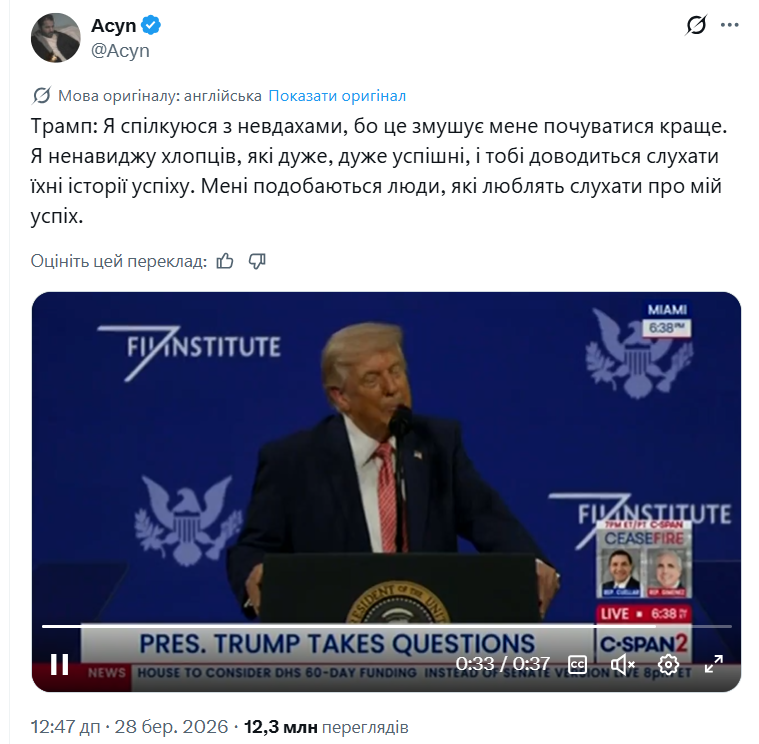Image resolution: width=759 pixels, height=744 pixels.
Task: Open Grok icon at top right
Action: point(696,25)
